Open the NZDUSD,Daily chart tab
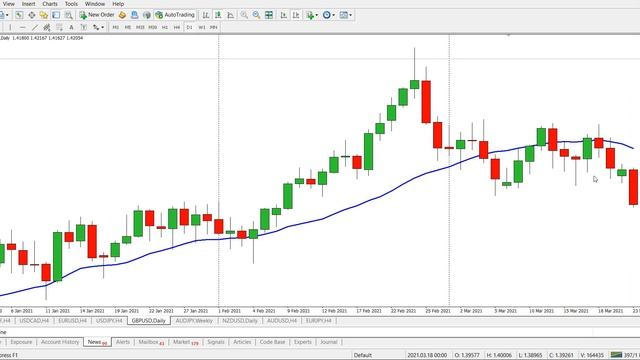 [240, 321]
